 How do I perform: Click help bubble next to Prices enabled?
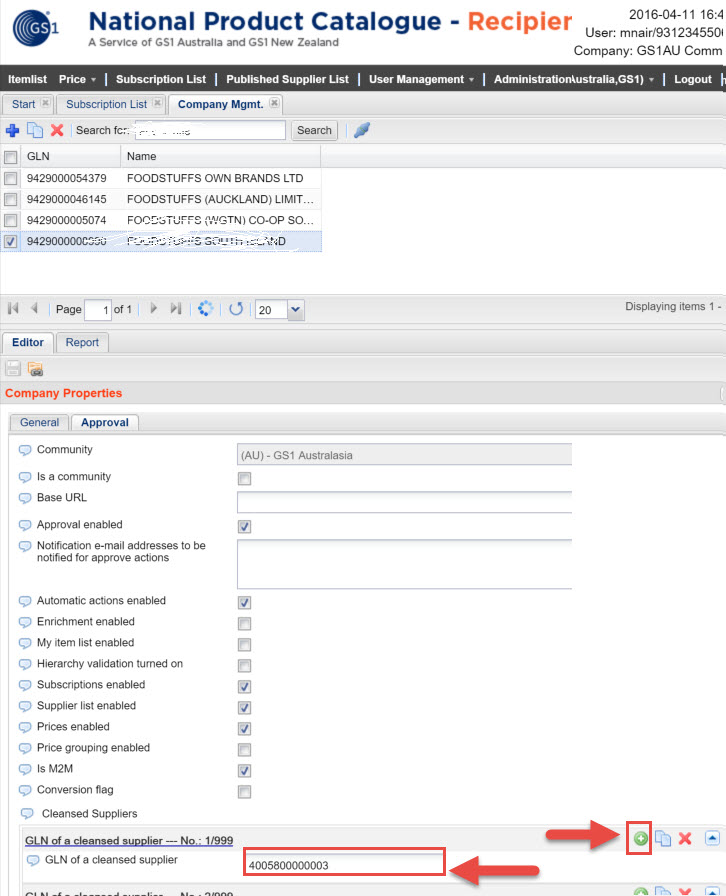click(x=25, y=727)
